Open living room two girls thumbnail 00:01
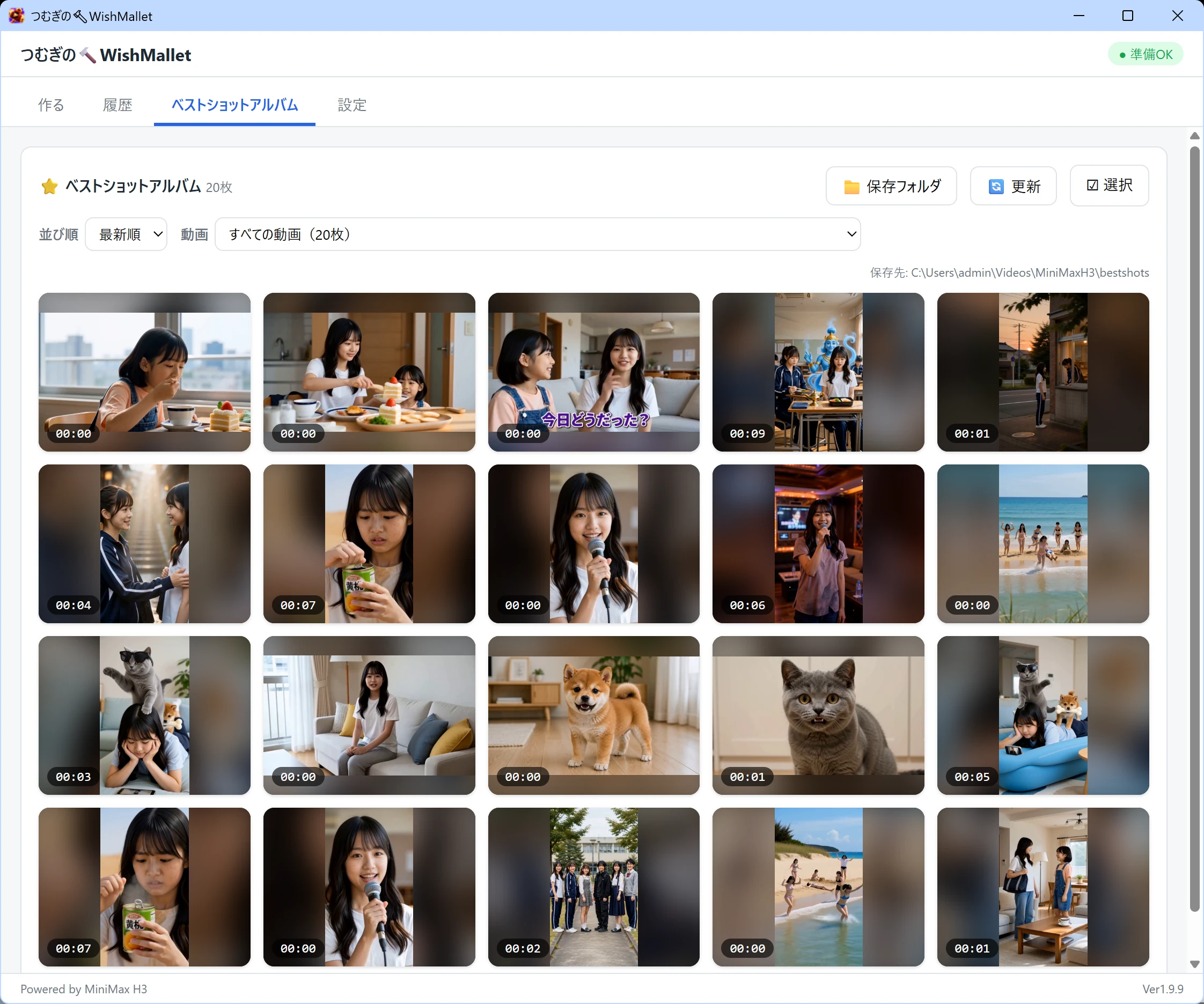Screen dimensions: 1204x1004 pos(1043,887)
